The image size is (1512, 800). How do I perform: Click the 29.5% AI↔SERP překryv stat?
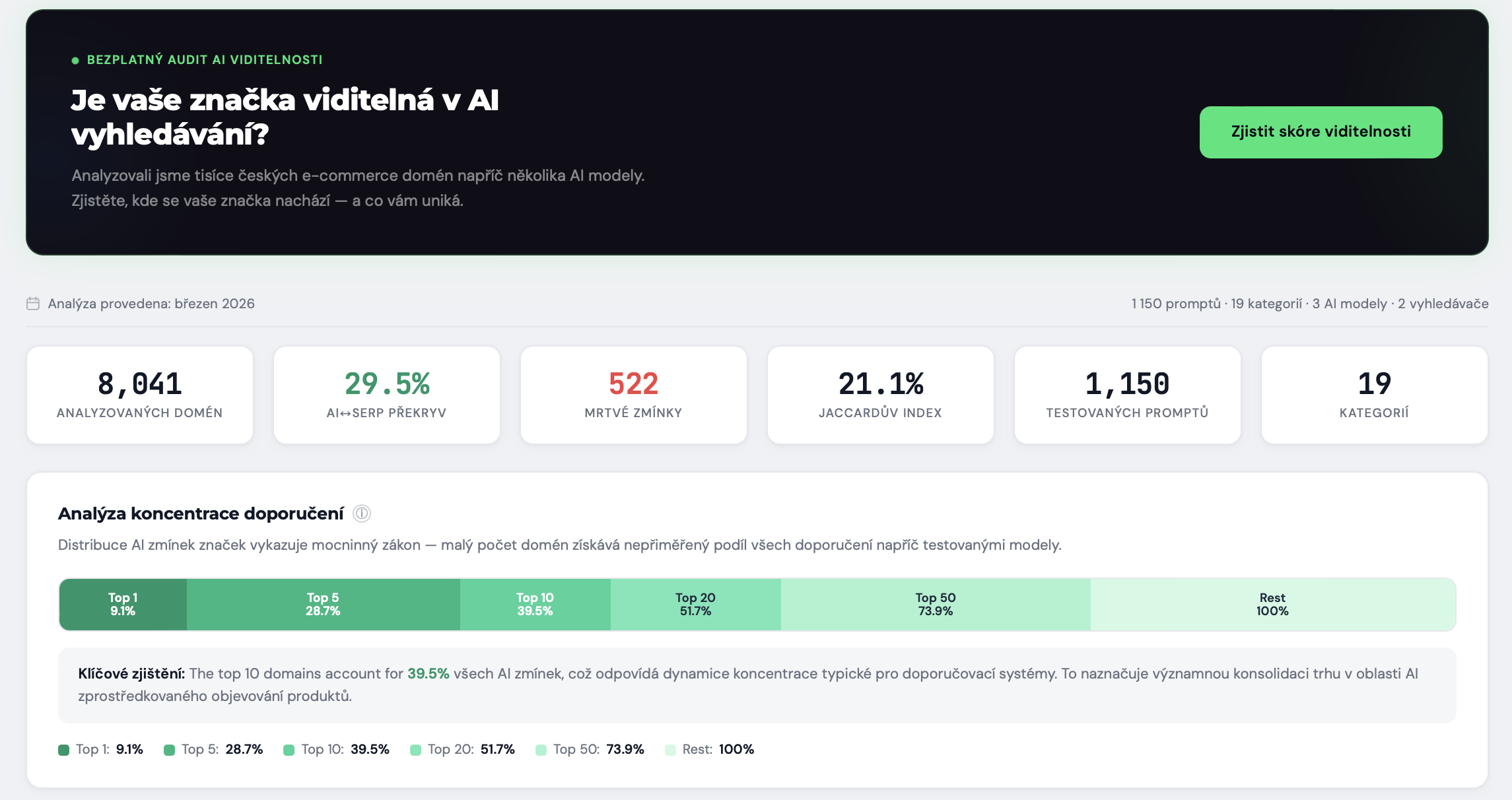(x=386, y=394)
